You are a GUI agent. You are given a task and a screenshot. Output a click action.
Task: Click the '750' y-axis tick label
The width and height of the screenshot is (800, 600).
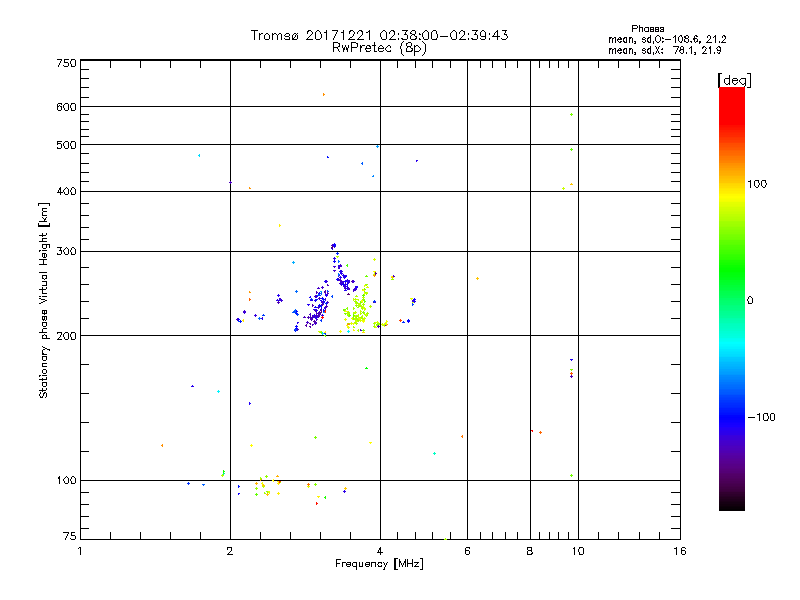[x=66, y=63]
